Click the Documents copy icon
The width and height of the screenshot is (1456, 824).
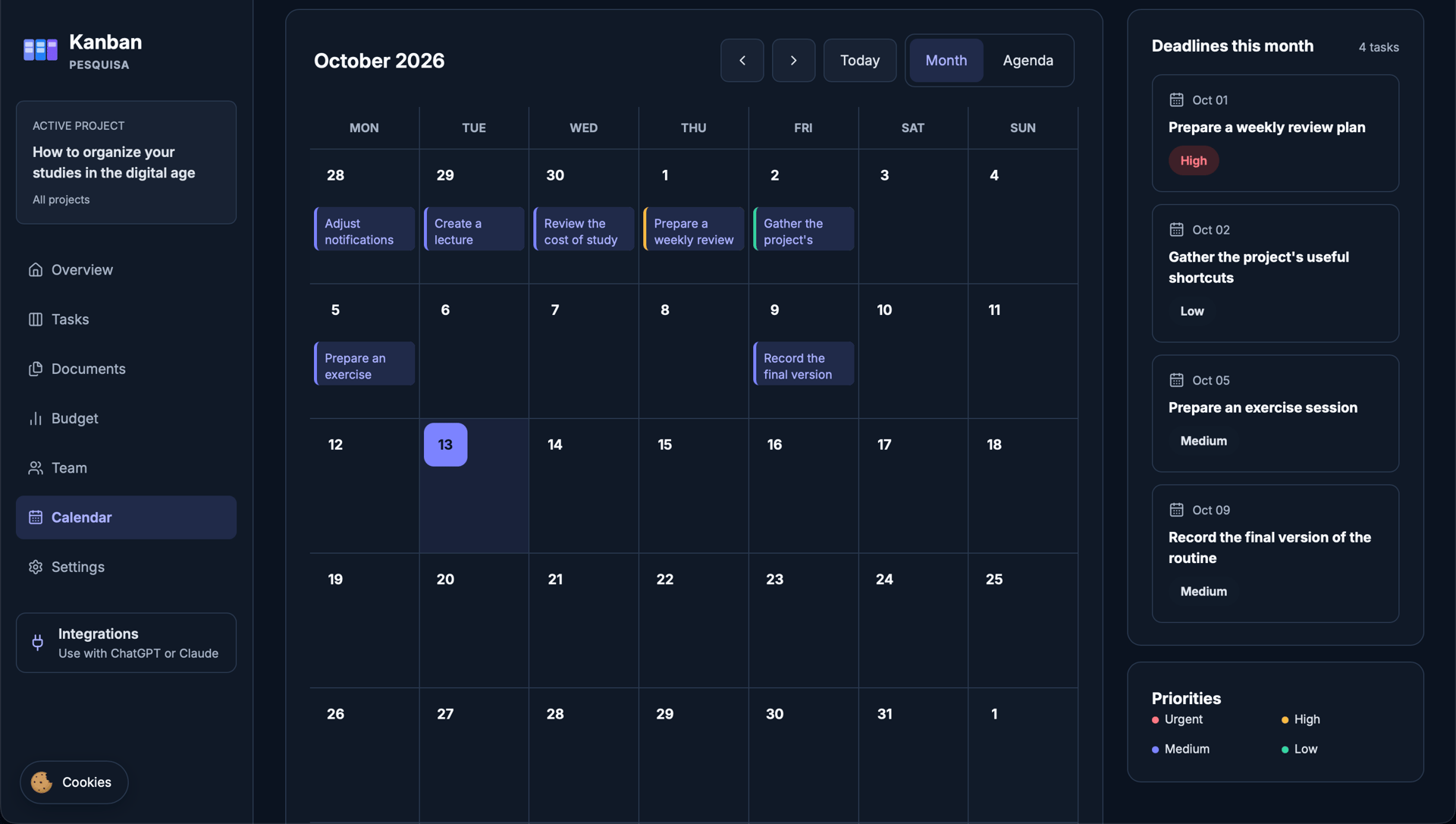(36, 369)
